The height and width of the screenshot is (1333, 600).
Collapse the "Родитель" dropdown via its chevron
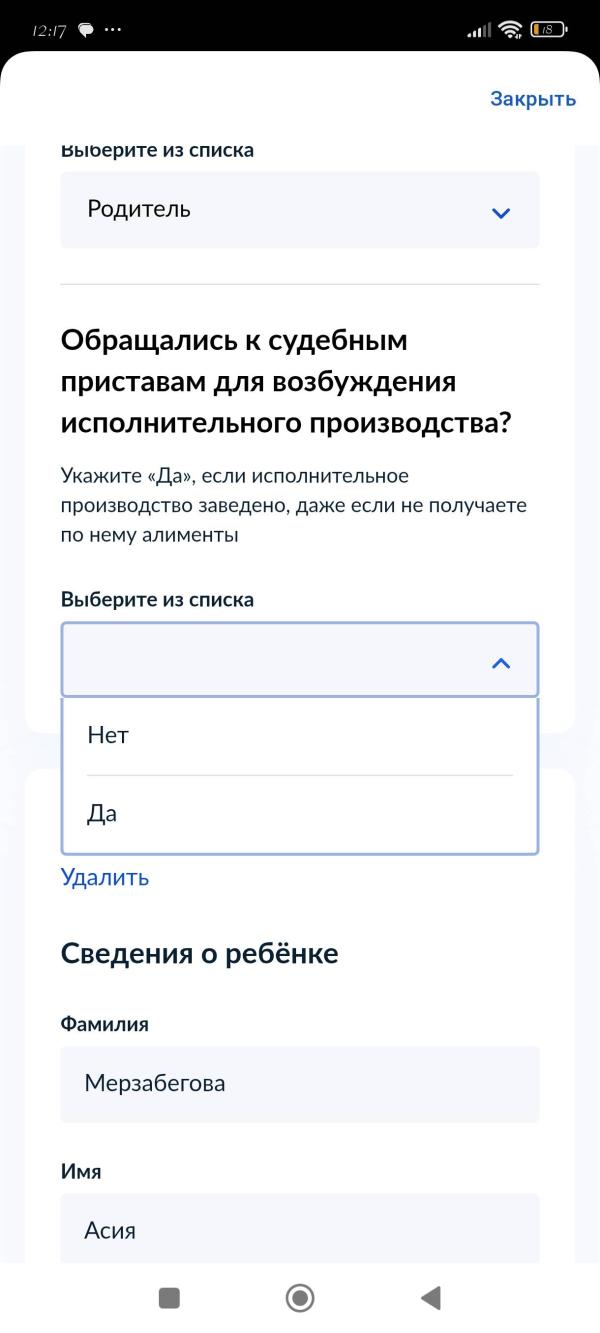pos(503,210)
